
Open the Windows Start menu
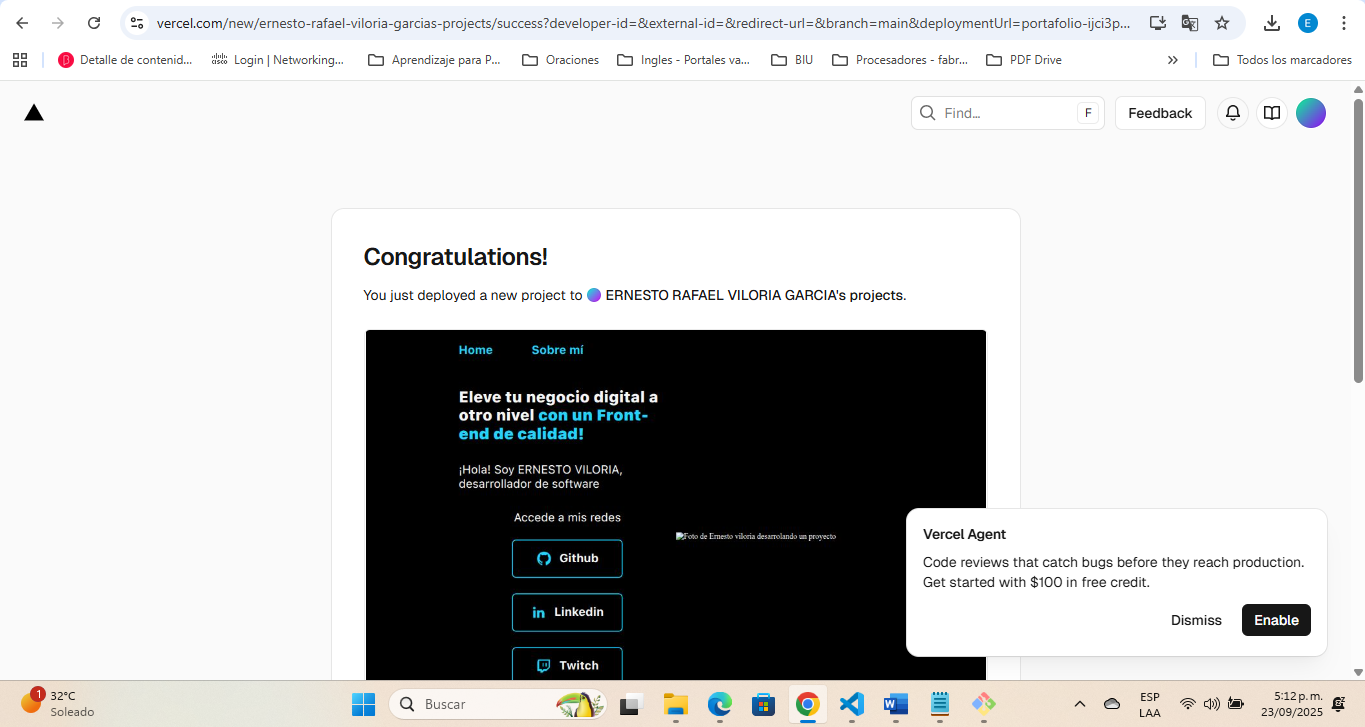363,704
